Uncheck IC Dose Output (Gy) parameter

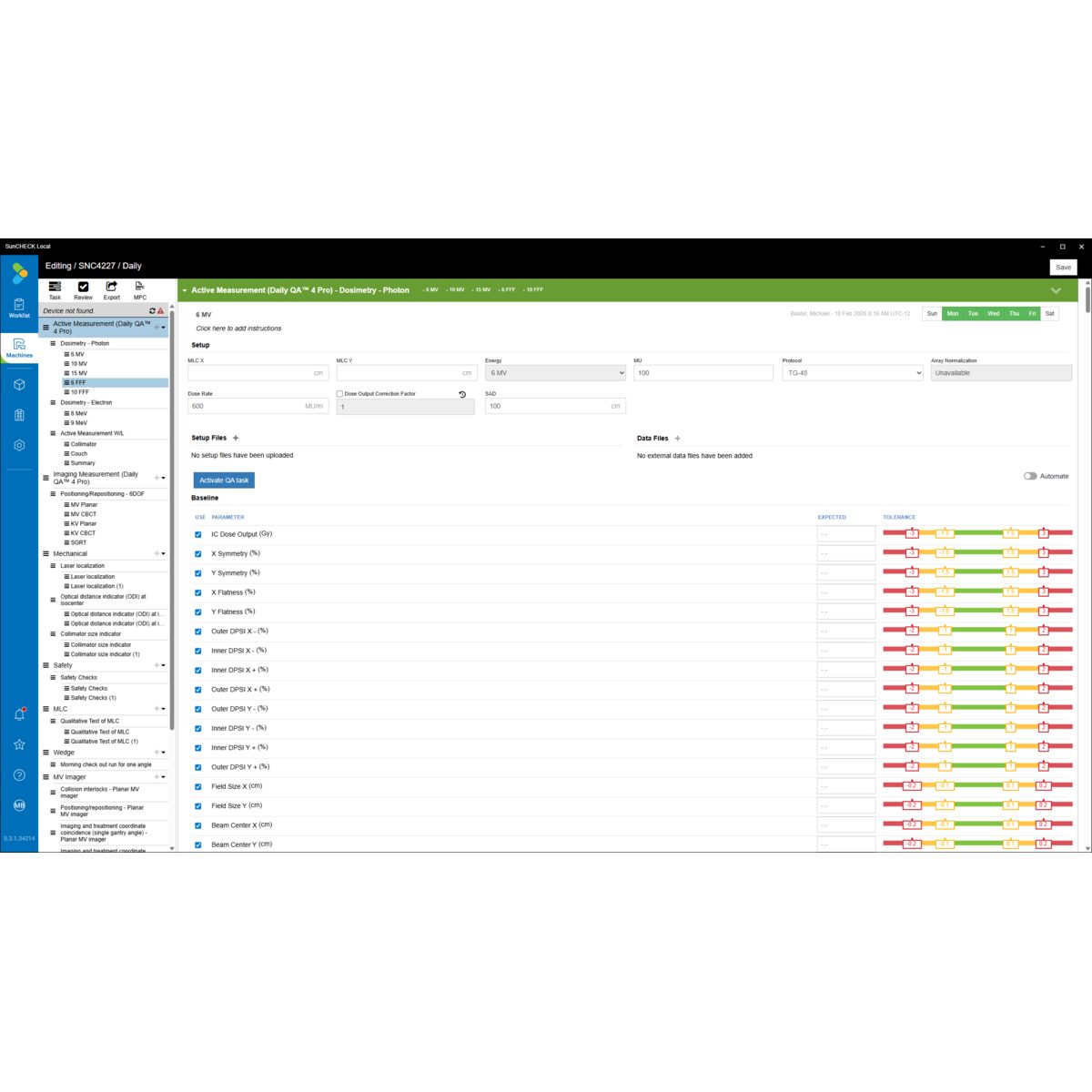pos(198,534)
